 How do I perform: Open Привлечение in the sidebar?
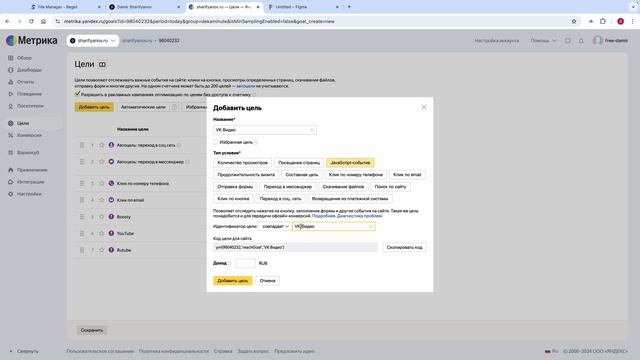click(x=32, y=170)
